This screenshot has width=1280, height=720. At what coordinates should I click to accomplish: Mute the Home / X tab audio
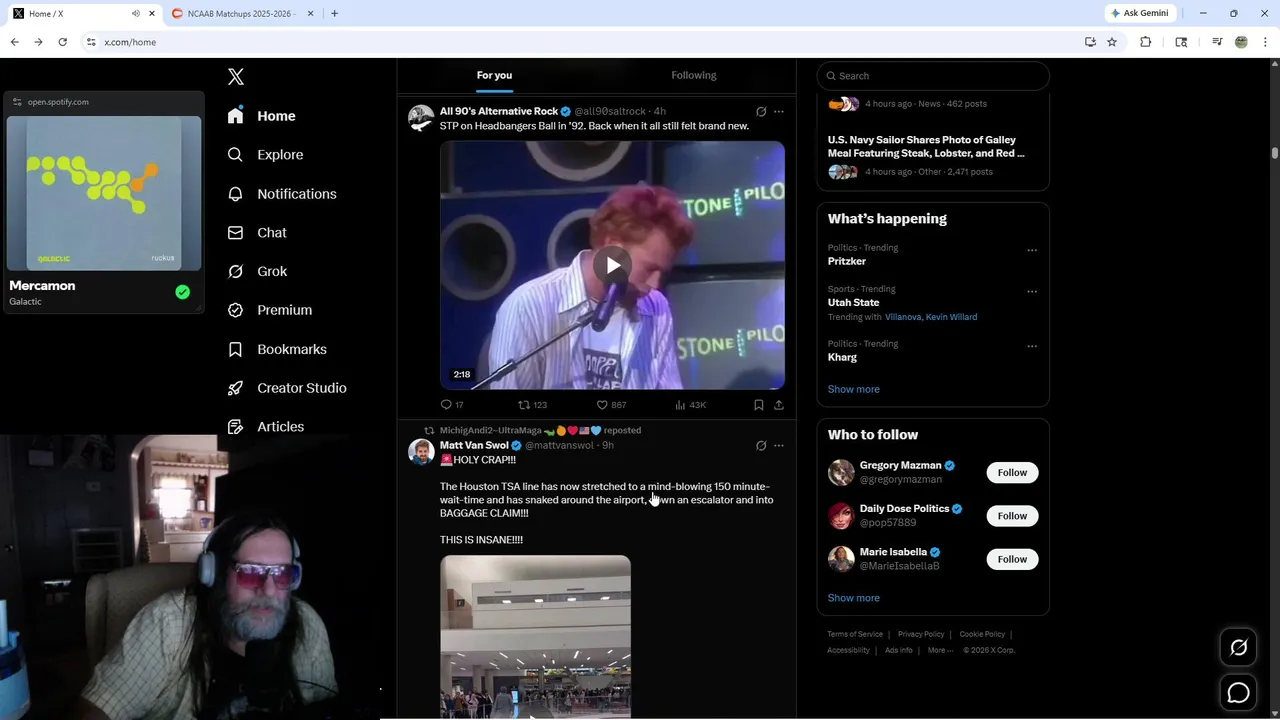coord(136,14)
